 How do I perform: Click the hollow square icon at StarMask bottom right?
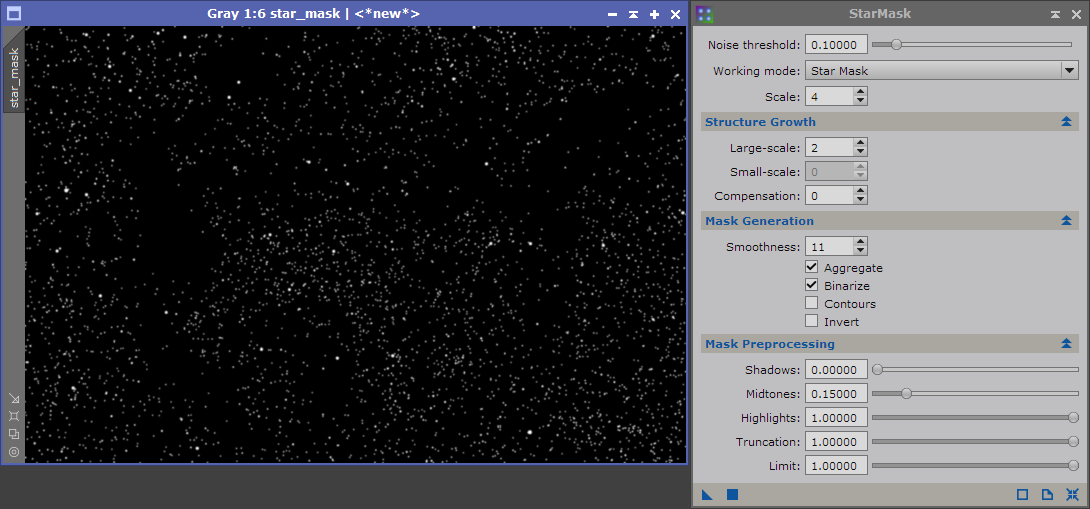[x=1022, y=495]
